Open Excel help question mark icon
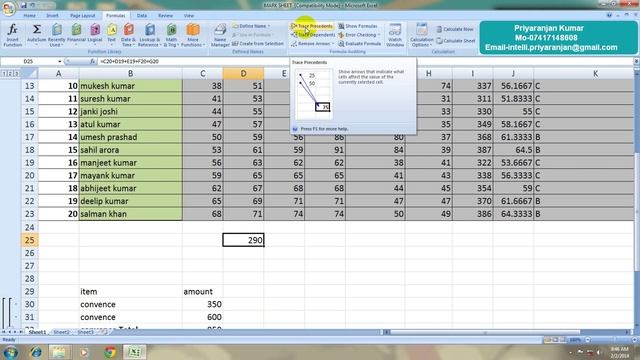Screen dimensions: 640x360 tap(609, 15)
